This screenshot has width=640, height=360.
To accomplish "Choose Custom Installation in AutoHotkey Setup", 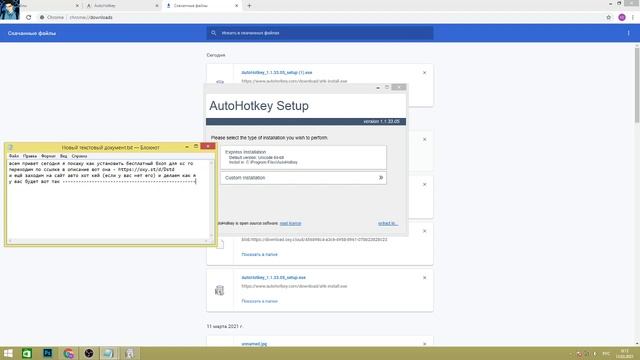I will point(303,178).
